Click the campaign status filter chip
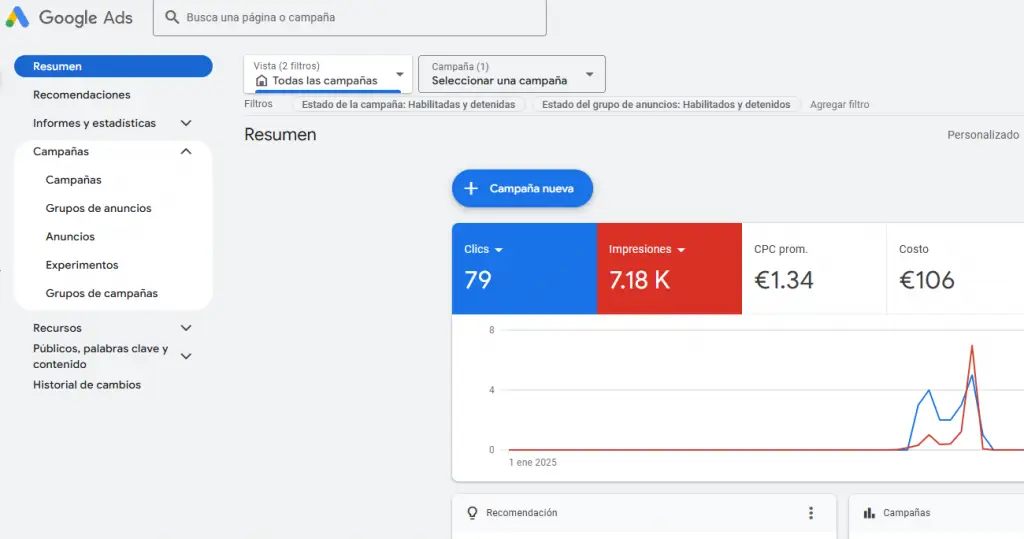1024x539 pixels. (408, 104)
